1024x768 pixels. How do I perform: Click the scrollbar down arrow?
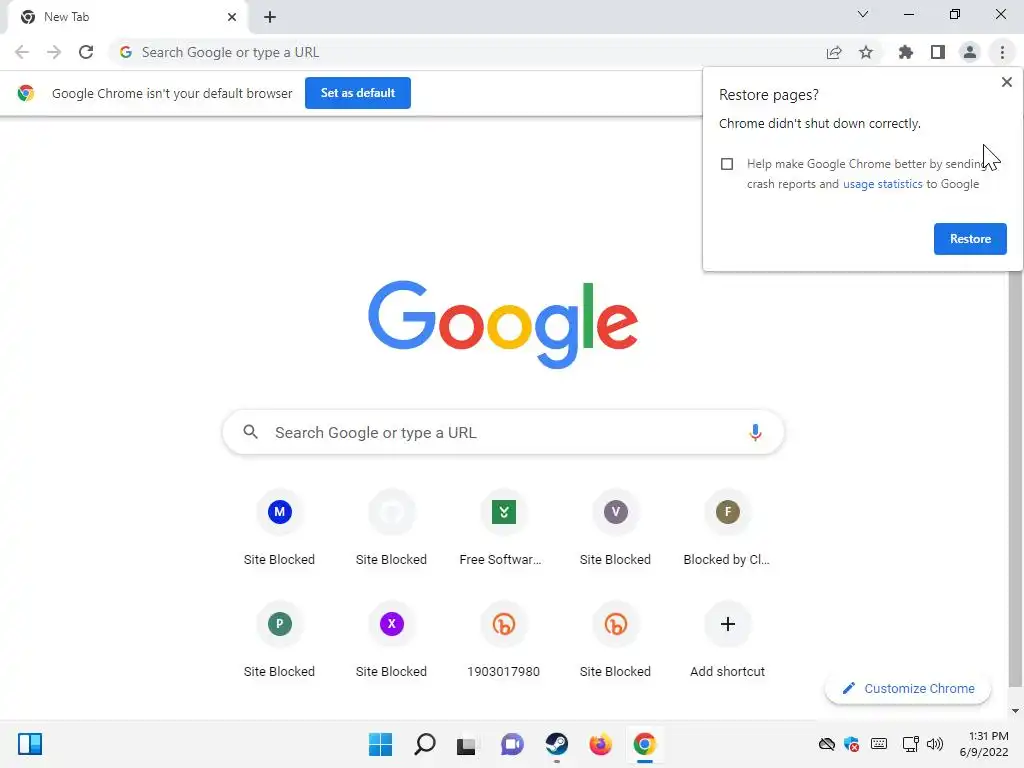point(1015,711)
